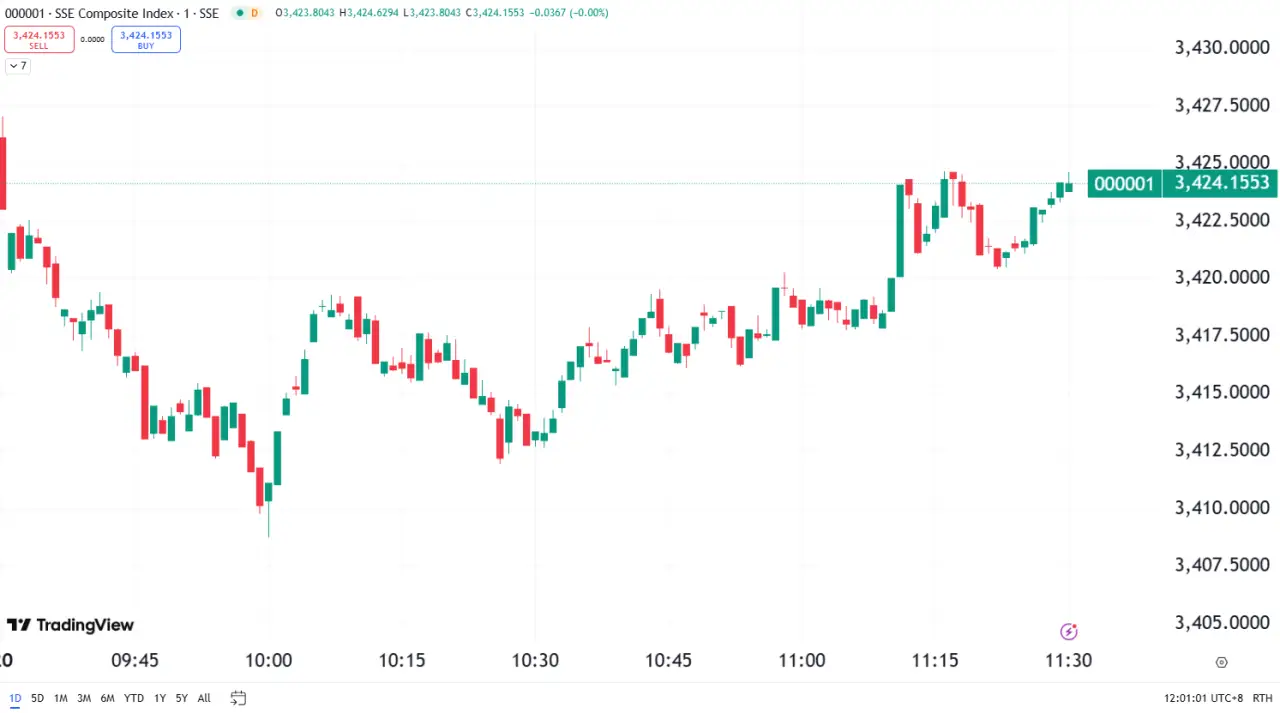Viewport: 1280px width, 713px height.
Task: Click the red SELL button
Action: 39,40
